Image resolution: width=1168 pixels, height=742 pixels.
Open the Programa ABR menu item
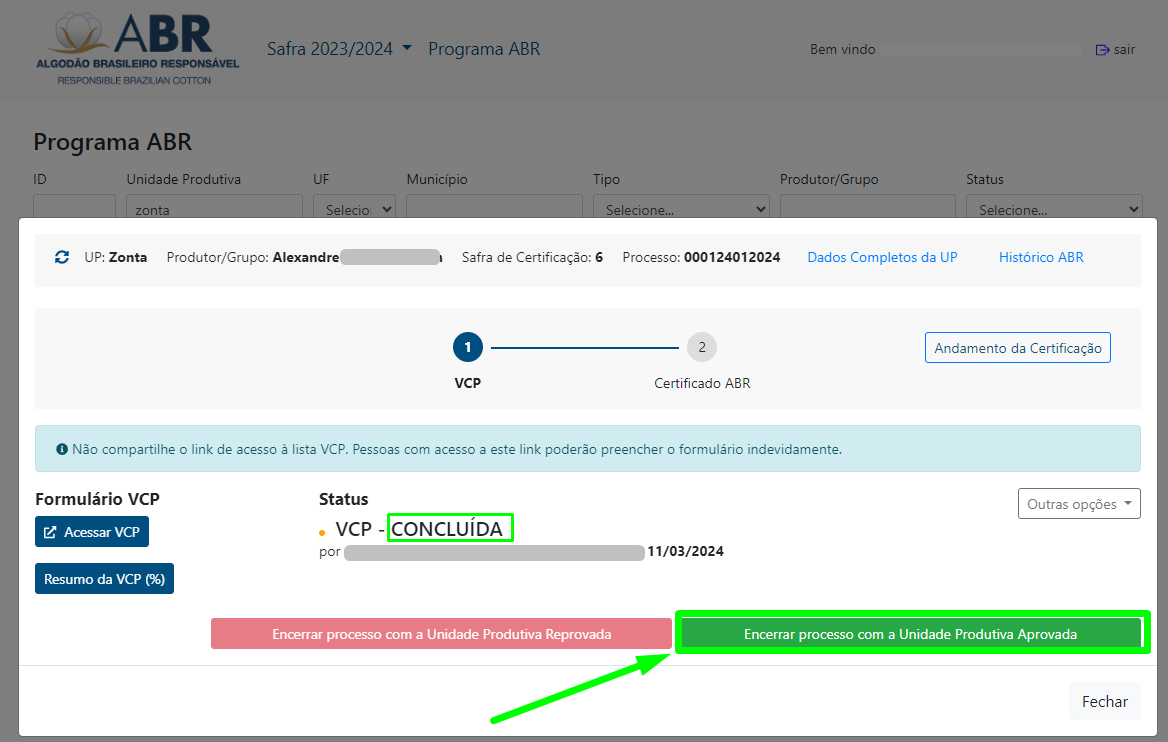point(484,49)
